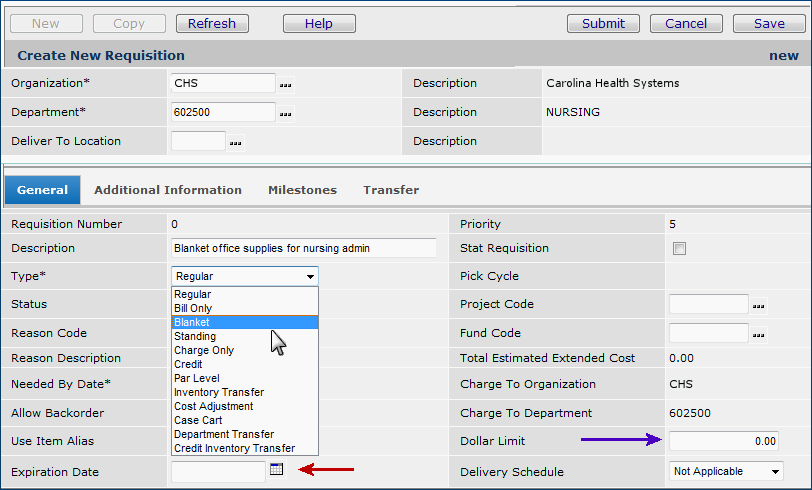Click into the Dollar Limit field
This screenshot has height=490, width=812.
[723, 441]
